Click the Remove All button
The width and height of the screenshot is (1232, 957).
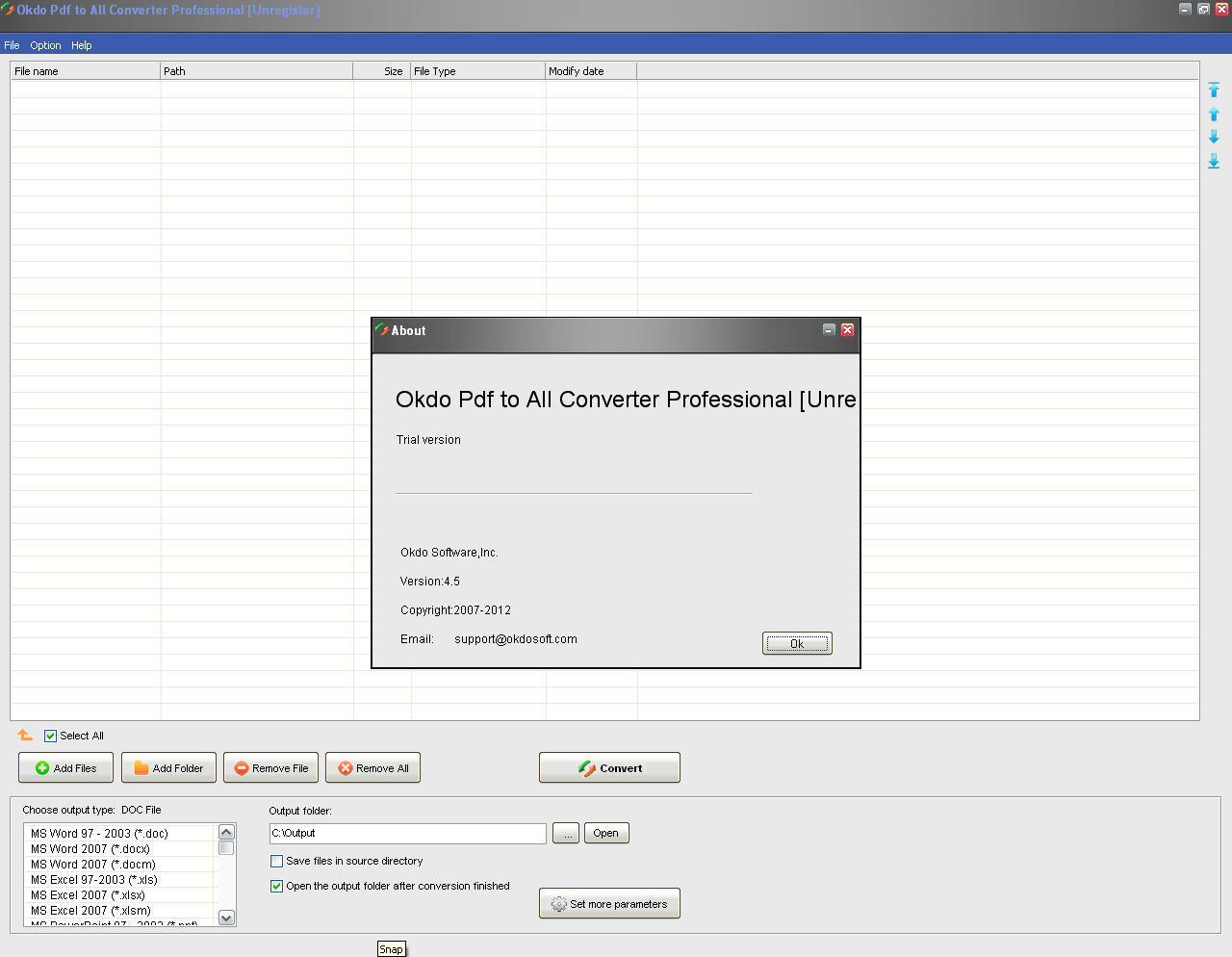[x=373, y=768]
